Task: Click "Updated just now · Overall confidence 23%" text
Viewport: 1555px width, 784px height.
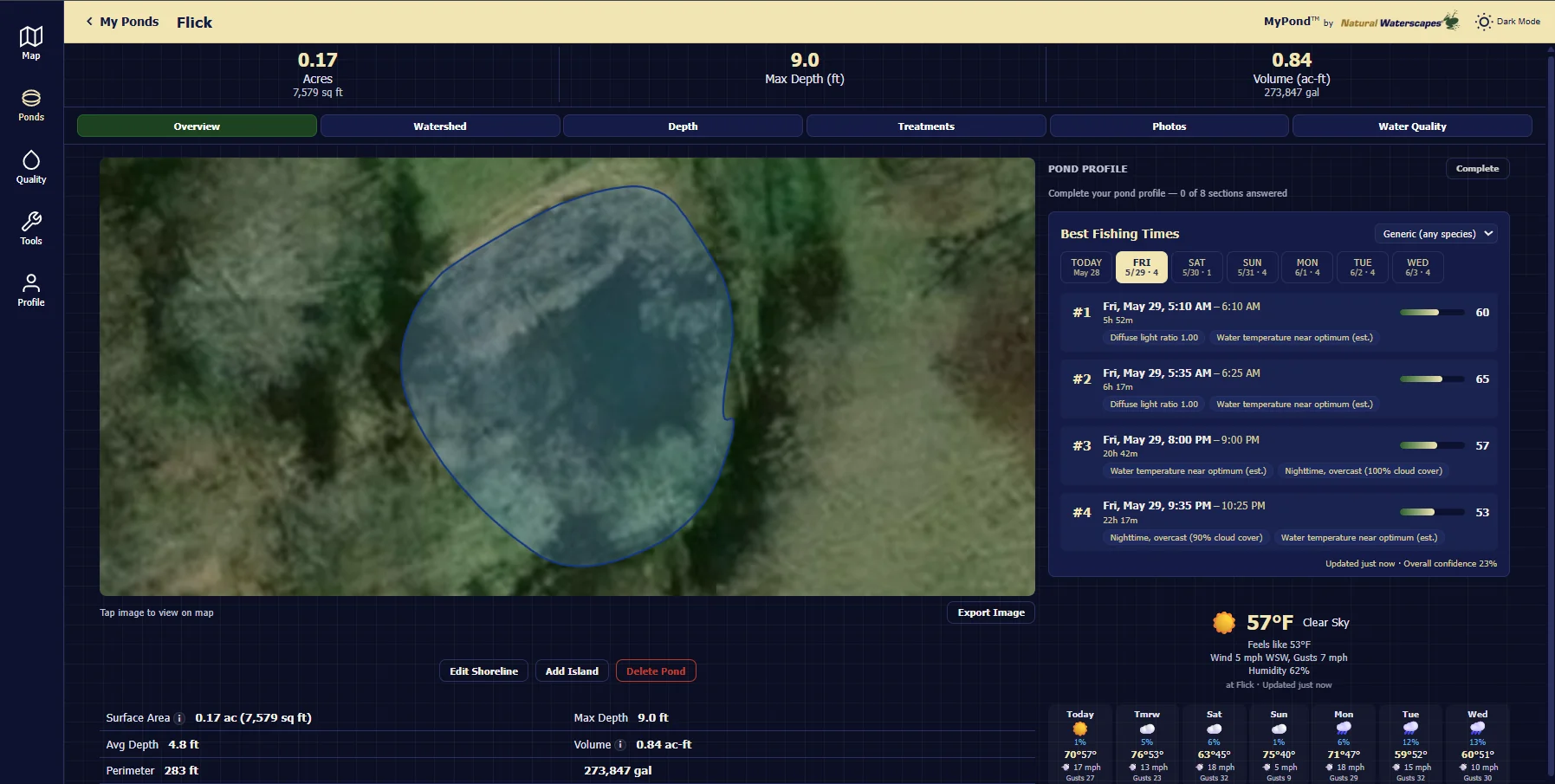Action: [x=1410, y=564]
